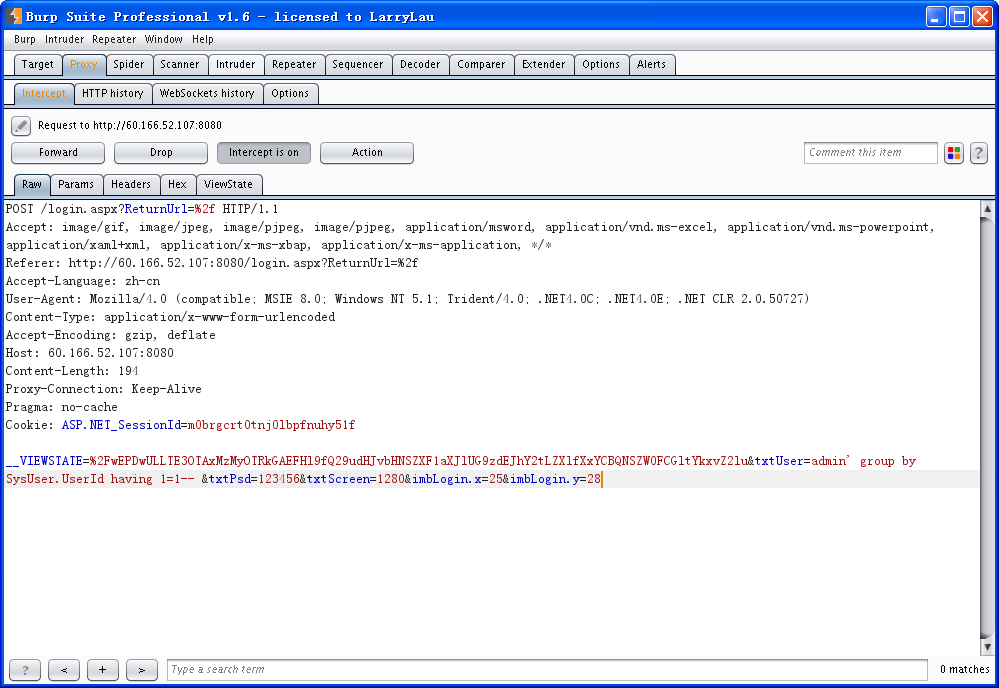
Task: Click the Request to http://60.166.52.107:8080 label
Action: 130,125
